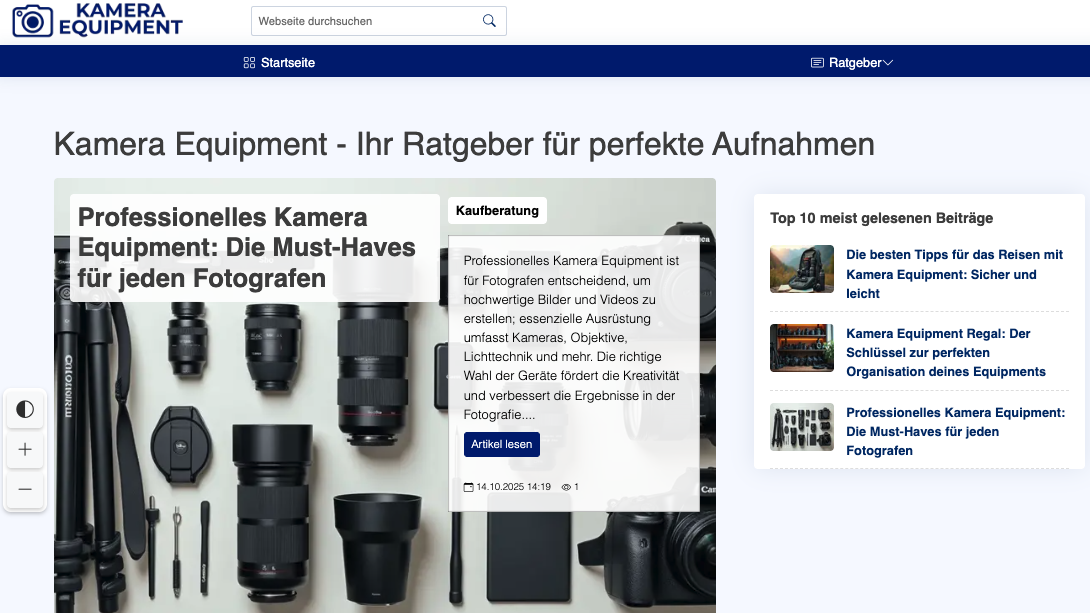This screenshot has height=613, width=1090.
Task: Click the eye icon showing the view count
Action: point(568,486)
